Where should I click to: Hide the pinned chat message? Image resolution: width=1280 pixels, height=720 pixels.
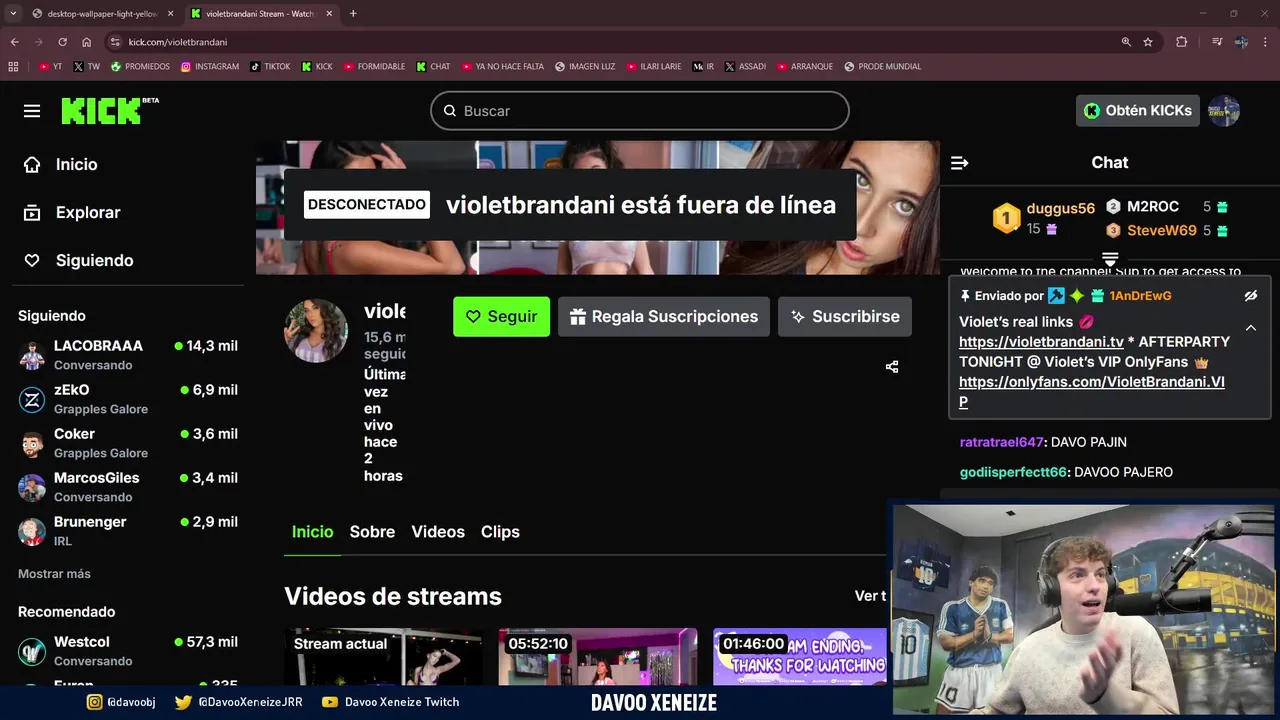click(1250, 296)
